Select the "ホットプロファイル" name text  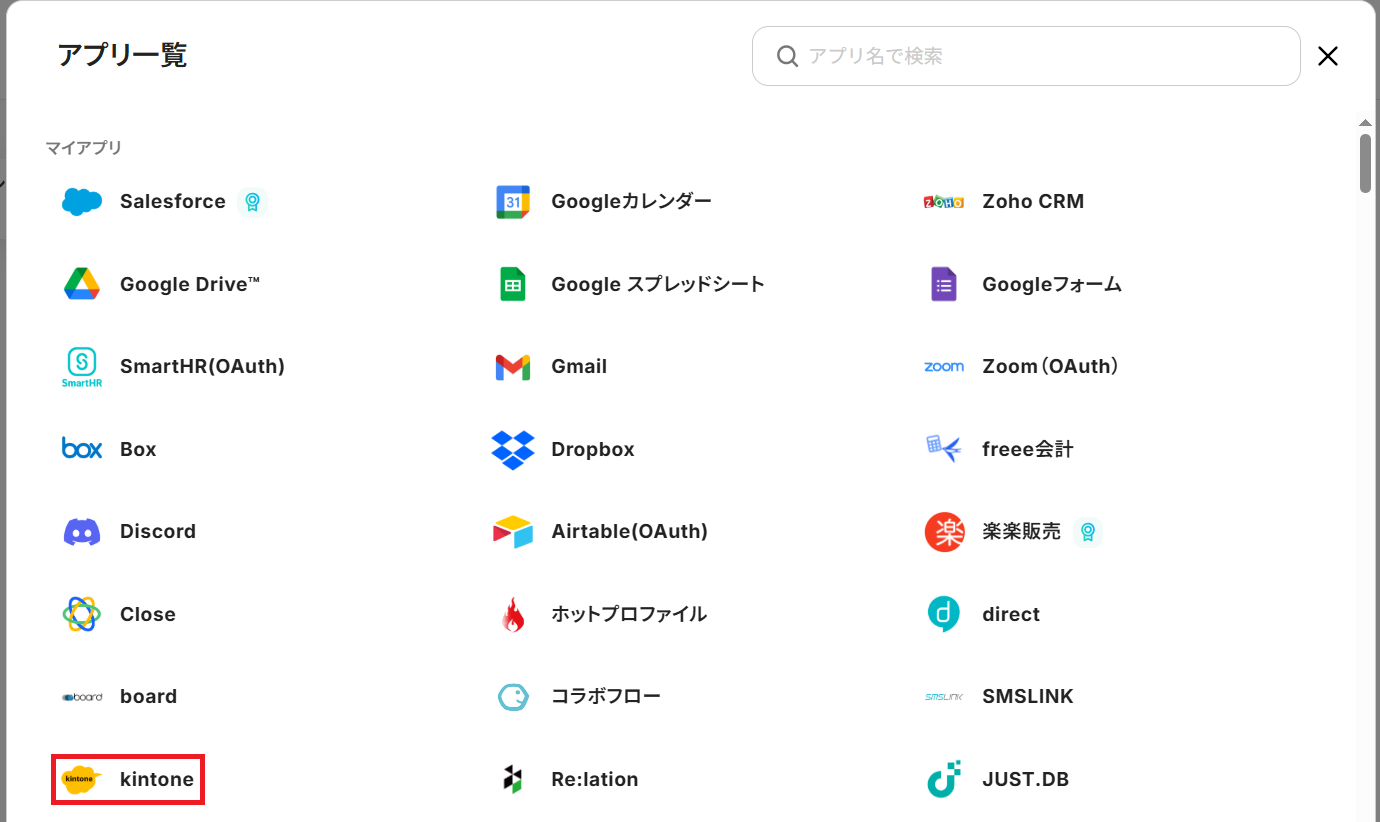(629, 614)
